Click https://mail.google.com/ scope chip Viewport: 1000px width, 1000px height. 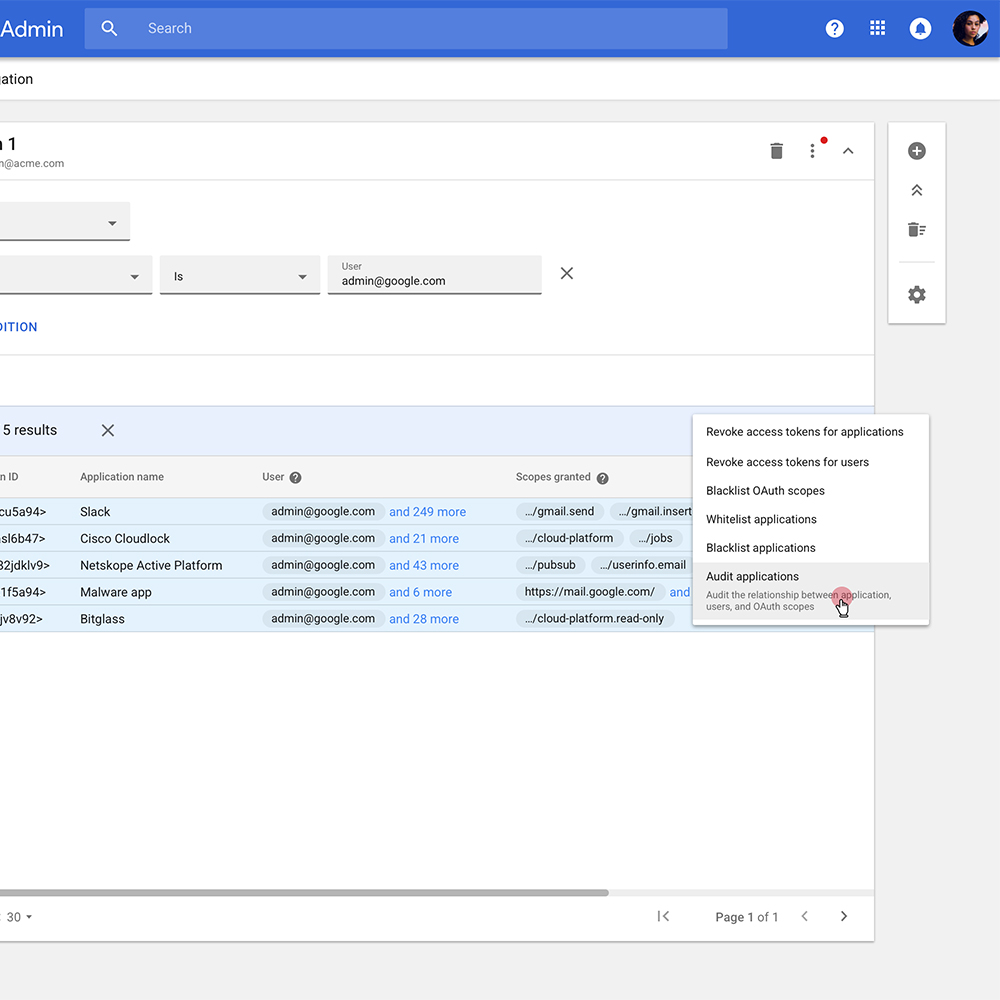click(590, 592)
